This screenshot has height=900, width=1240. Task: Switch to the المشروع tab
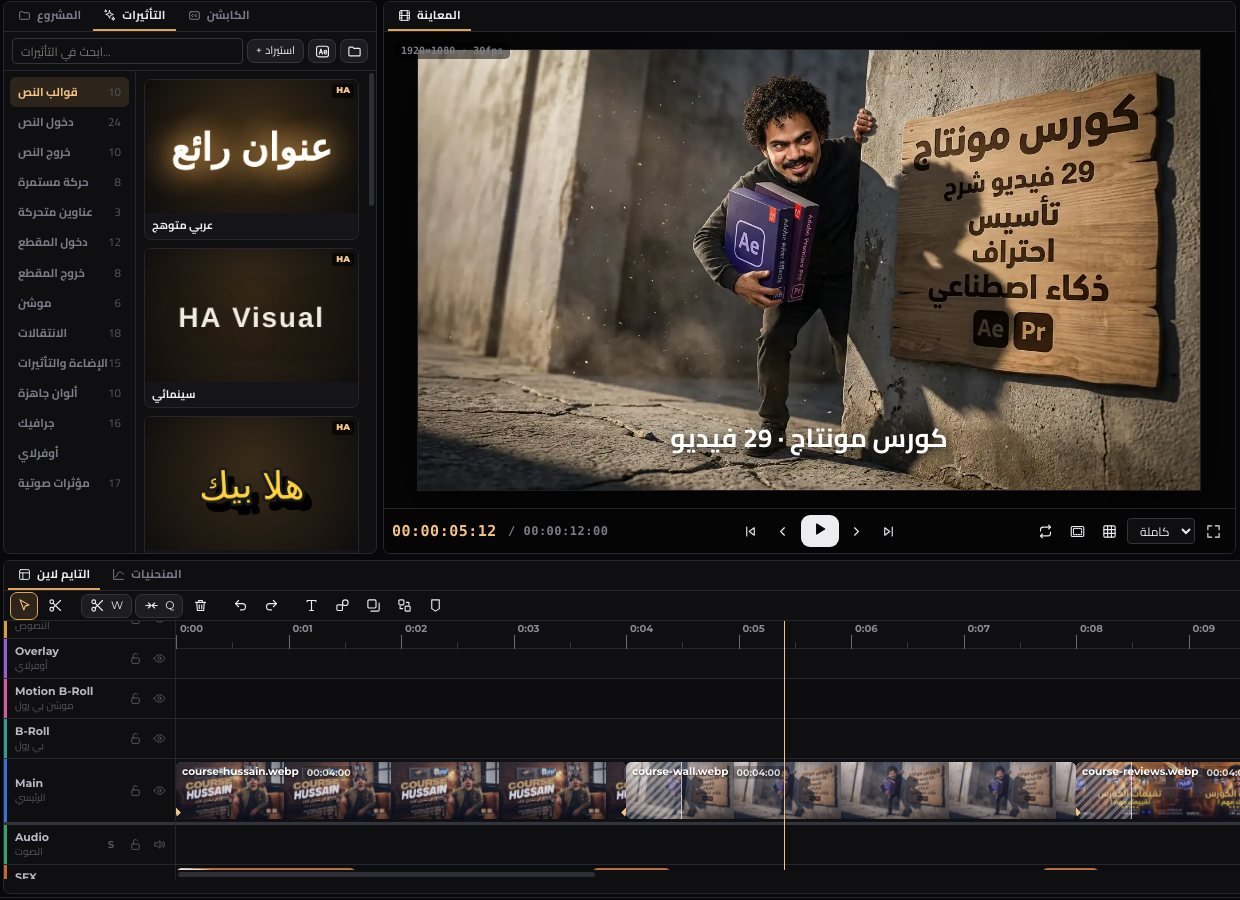click(50, 15)
